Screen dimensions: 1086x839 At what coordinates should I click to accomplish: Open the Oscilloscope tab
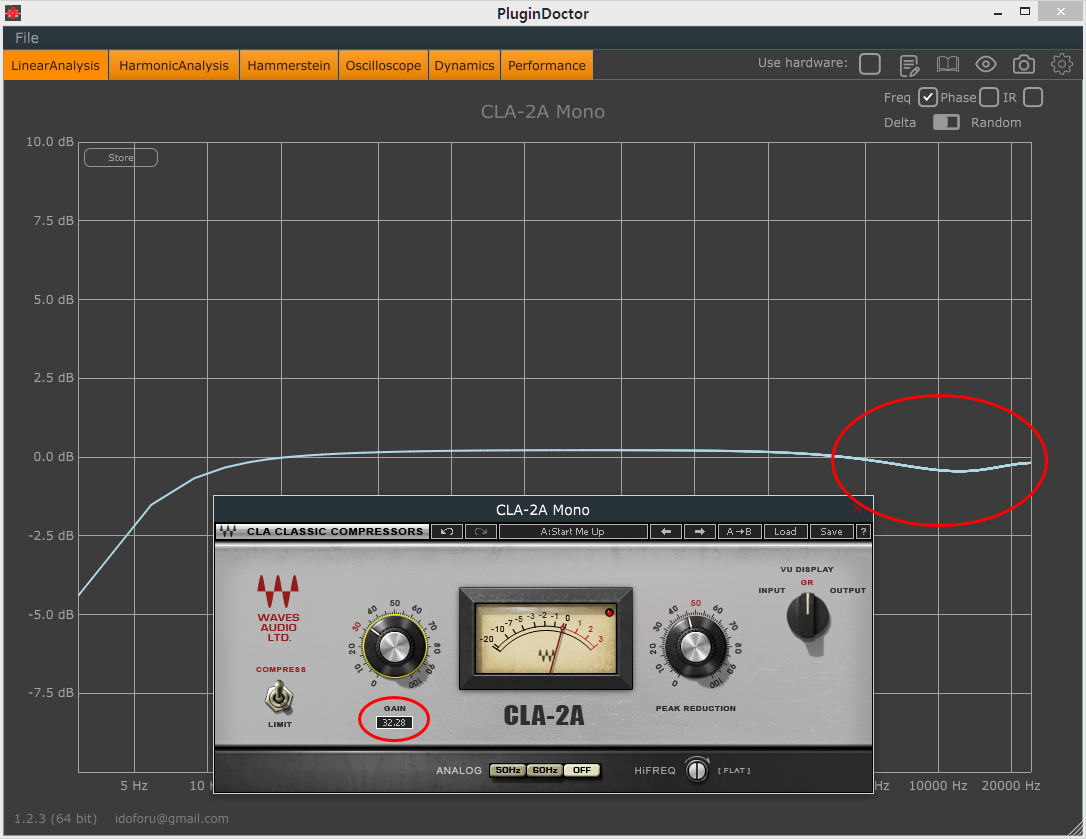pos(383,65)
